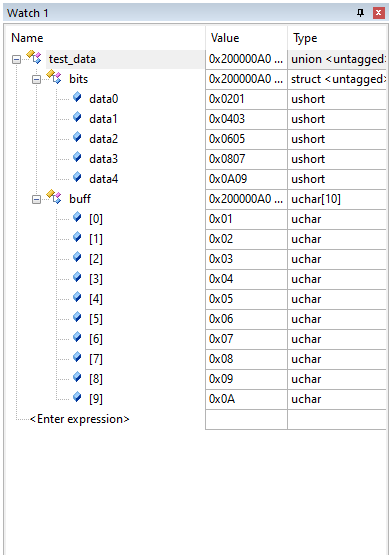The width and height of the screenshot is (389, 555).
Task: Click the struct <untagged> type cell
Action: 337,79
